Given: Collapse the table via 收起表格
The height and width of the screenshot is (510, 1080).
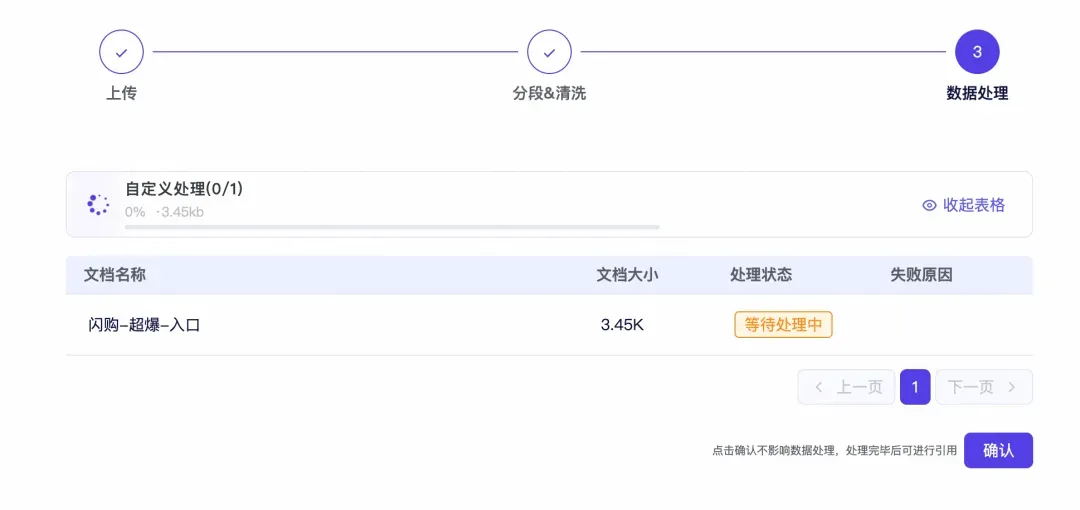Looking at the screenshot, I should click(973, 205).
